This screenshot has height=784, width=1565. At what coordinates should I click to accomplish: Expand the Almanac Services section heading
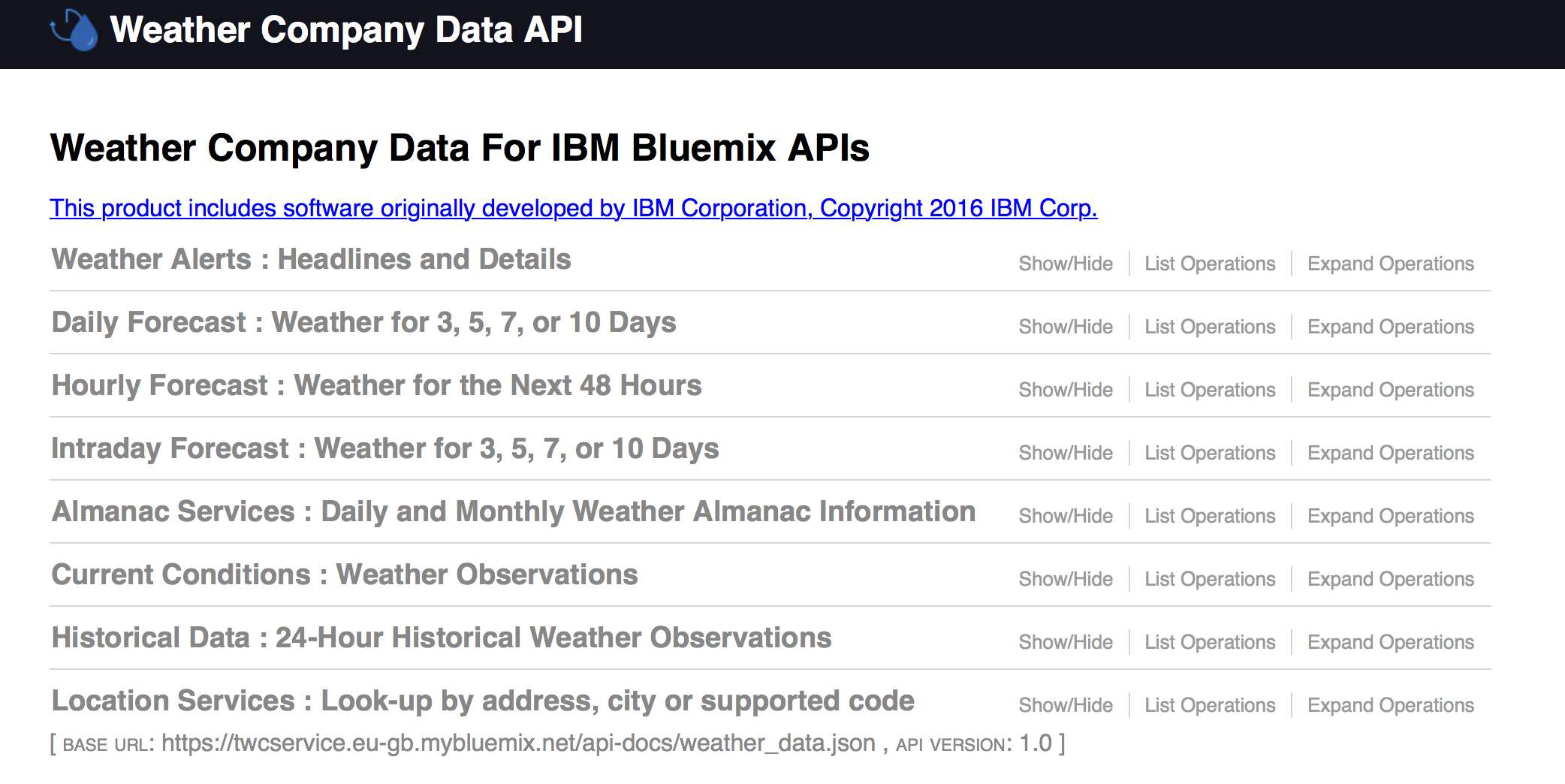point(514,511)
